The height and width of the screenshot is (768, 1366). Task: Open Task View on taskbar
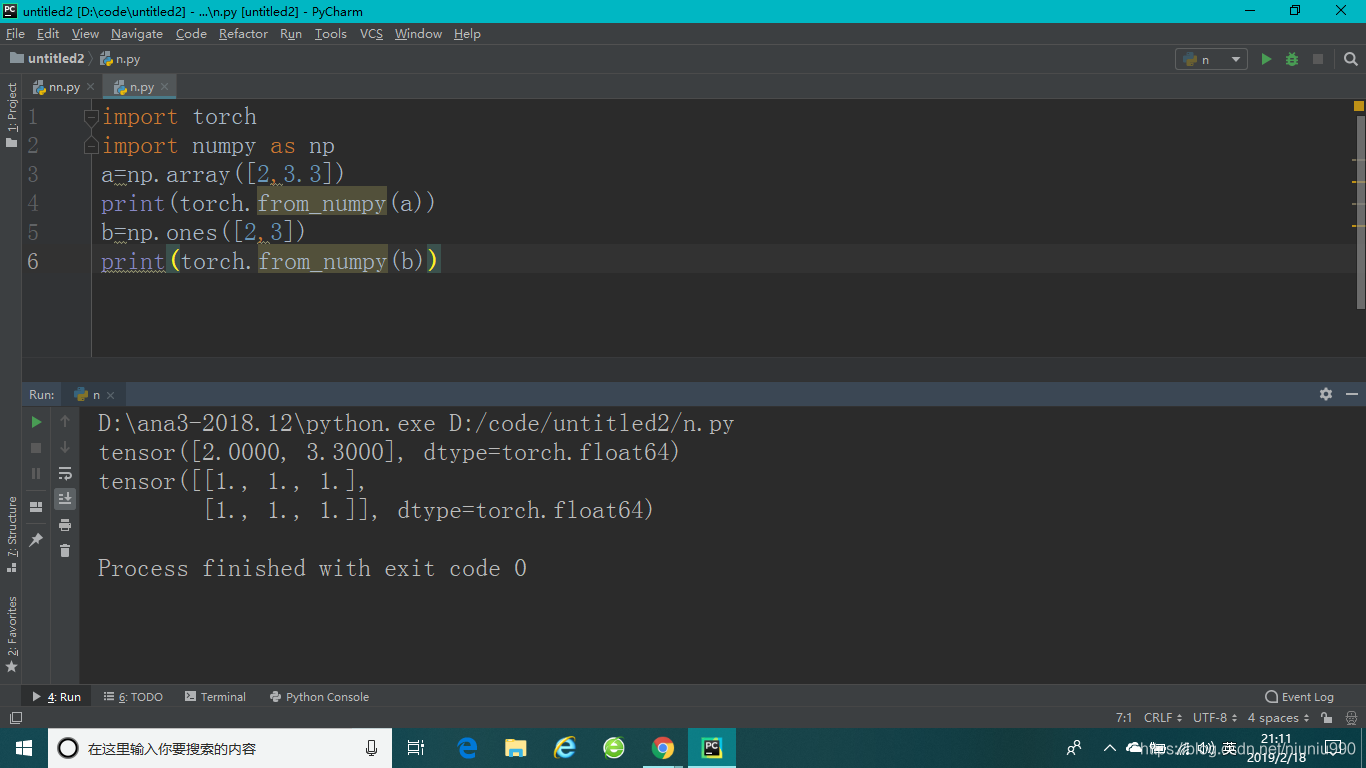coord(416,748)
